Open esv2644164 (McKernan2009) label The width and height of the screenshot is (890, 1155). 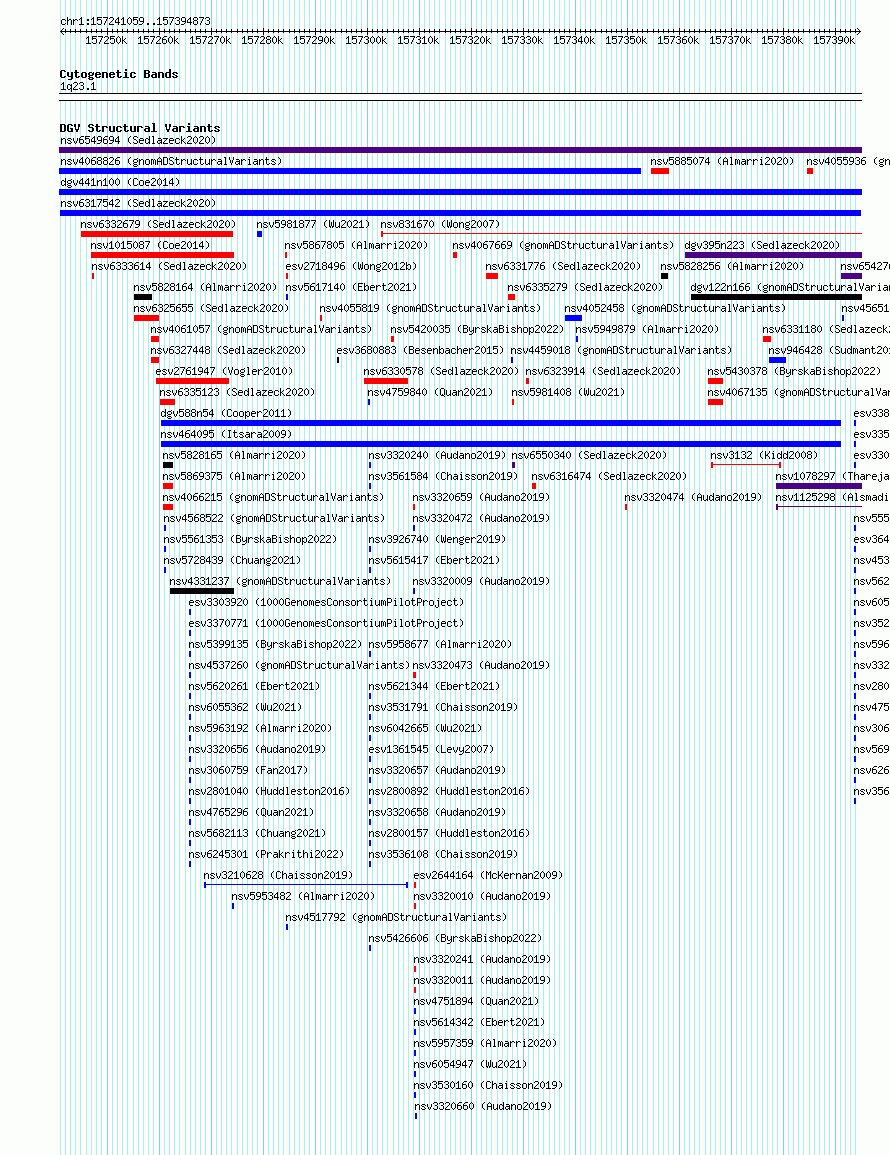[x=488, y=875]
